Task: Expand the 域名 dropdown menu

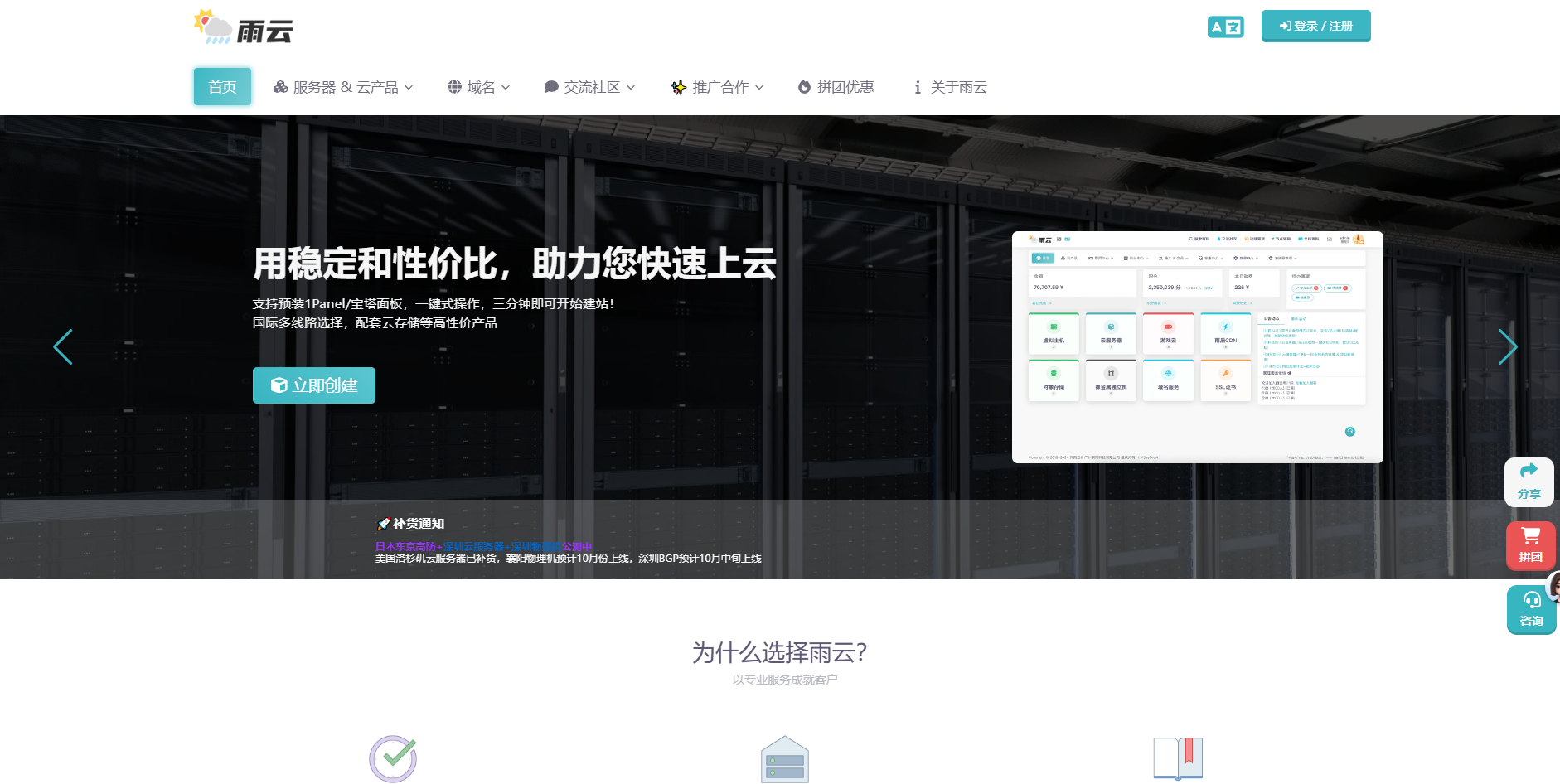Action: pyautogui.click(x=478, y=87)
